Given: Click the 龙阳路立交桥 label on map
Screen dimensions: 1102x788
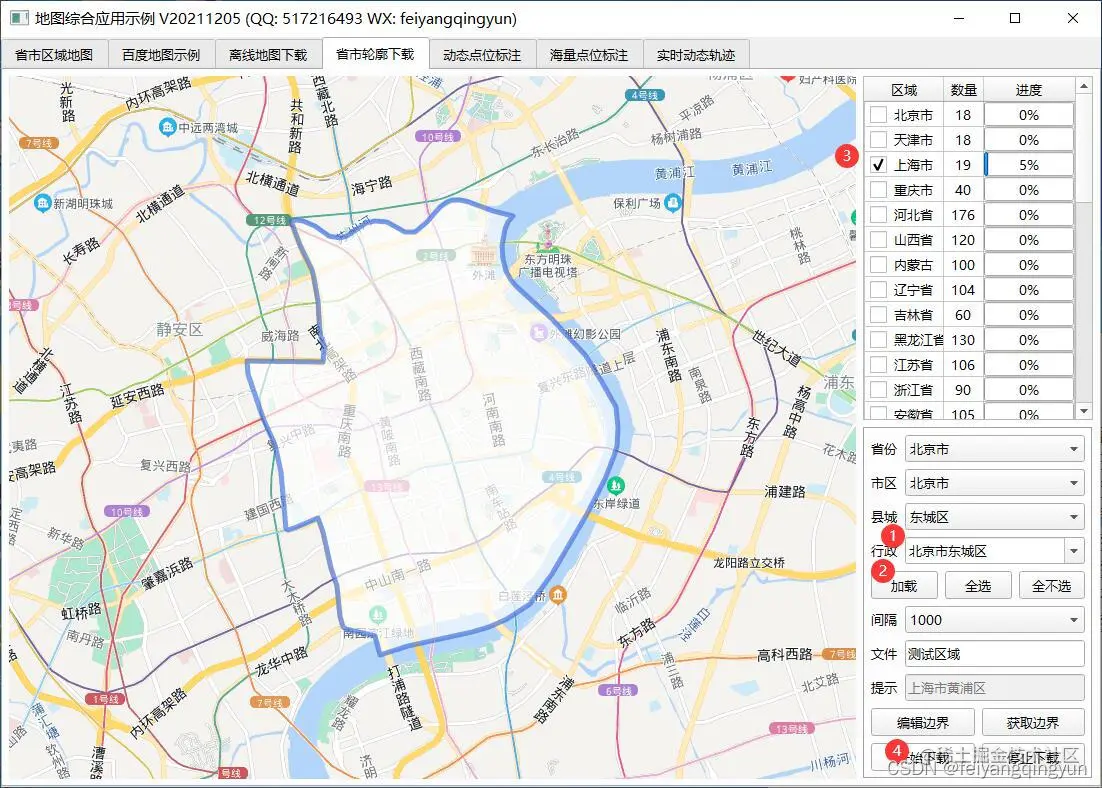Looking at the screenshot, I should [x=749, y=562].
